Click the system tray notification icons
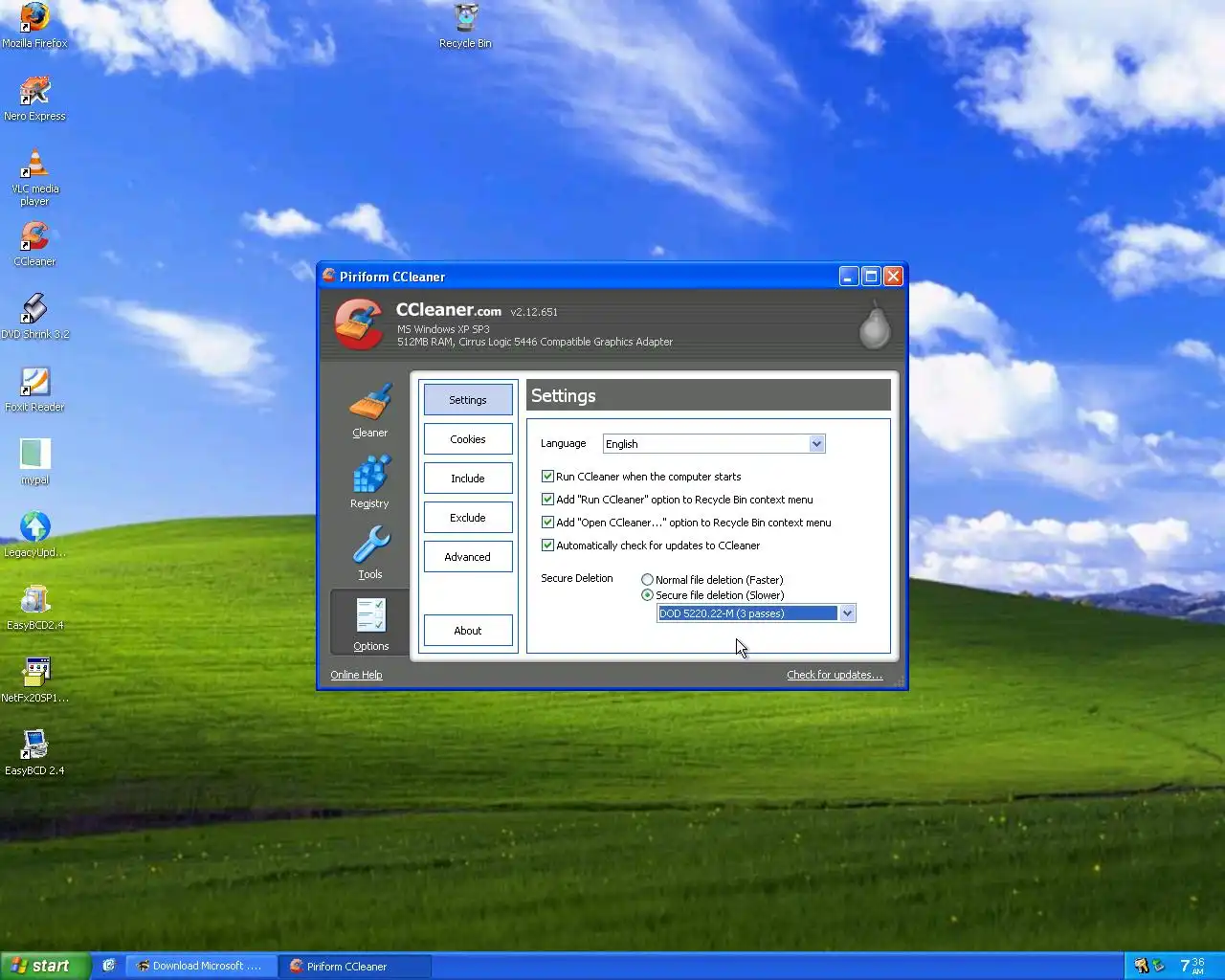The width and height of the screenshot is (1225, 980). (1148, 966)
